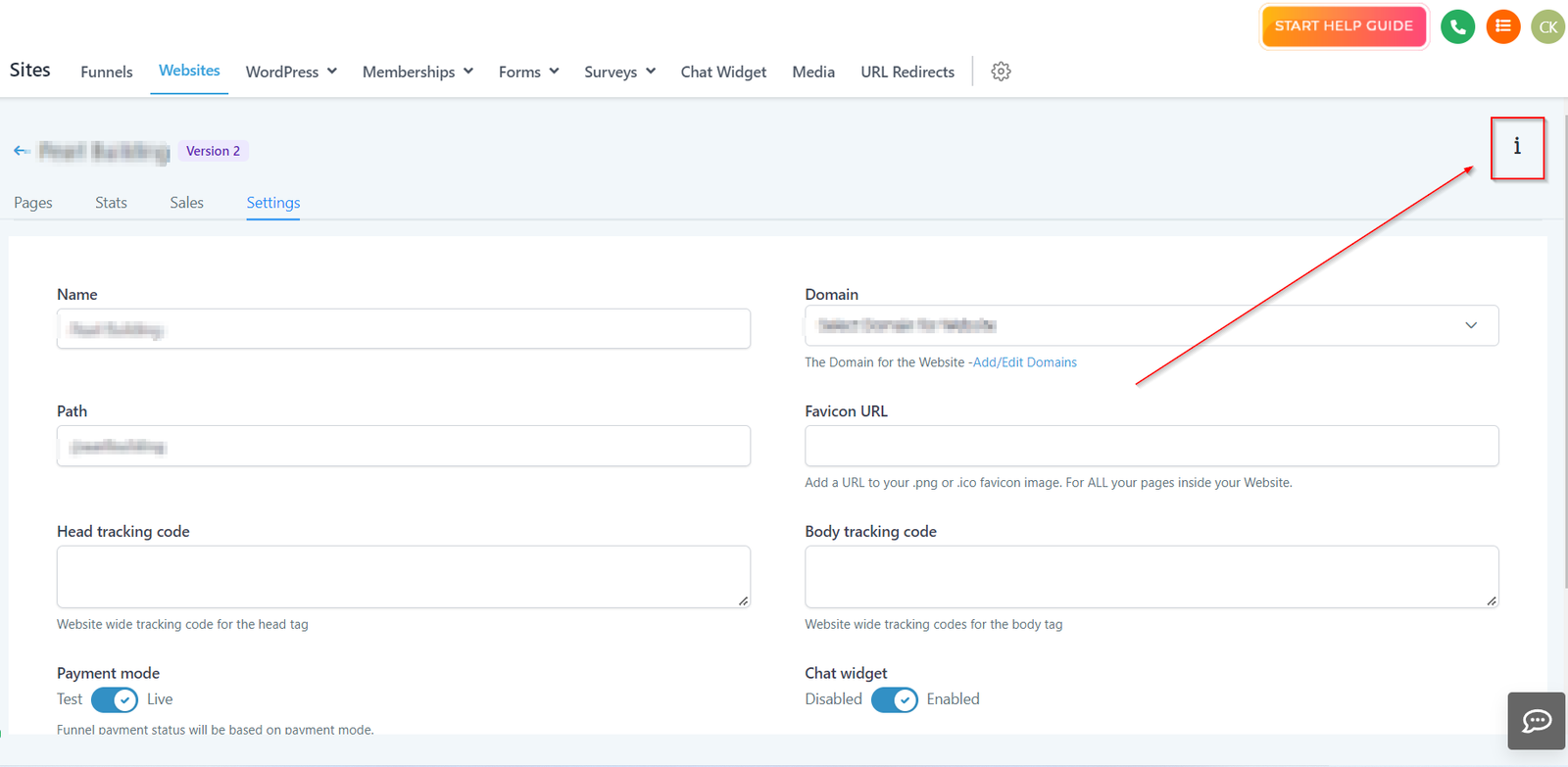The image size is (1568, 767).
Task: Expand the Forms dropdown menu
Action: [528, 72]
